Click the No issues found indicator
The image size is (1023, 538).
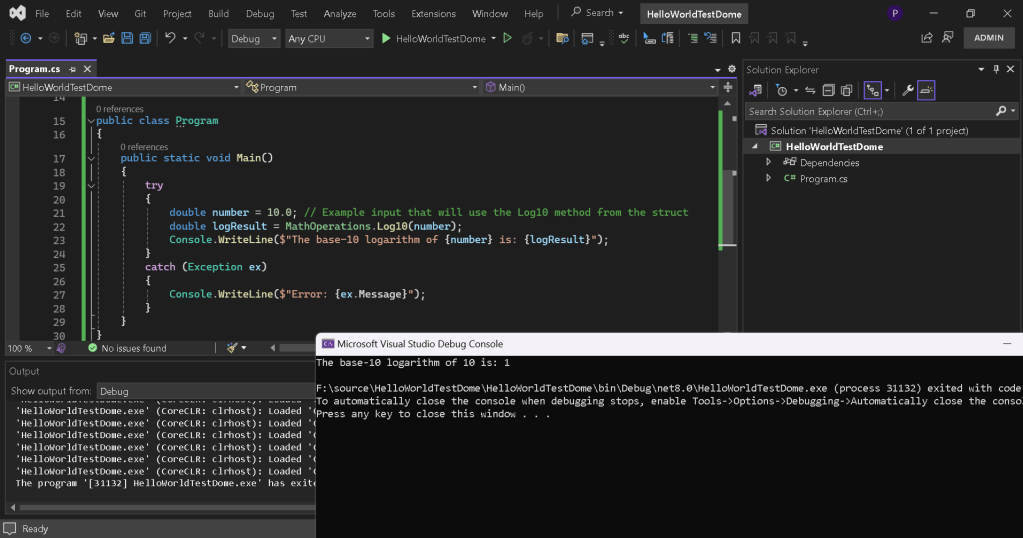(127, 348)
